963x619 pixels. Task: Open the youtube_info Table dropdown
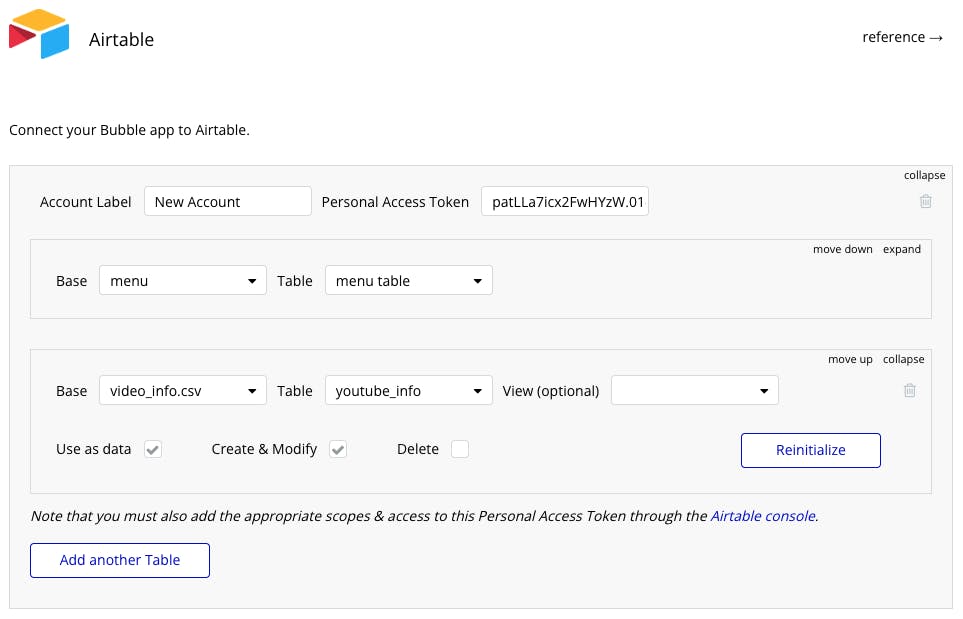[x=409, y=391]
